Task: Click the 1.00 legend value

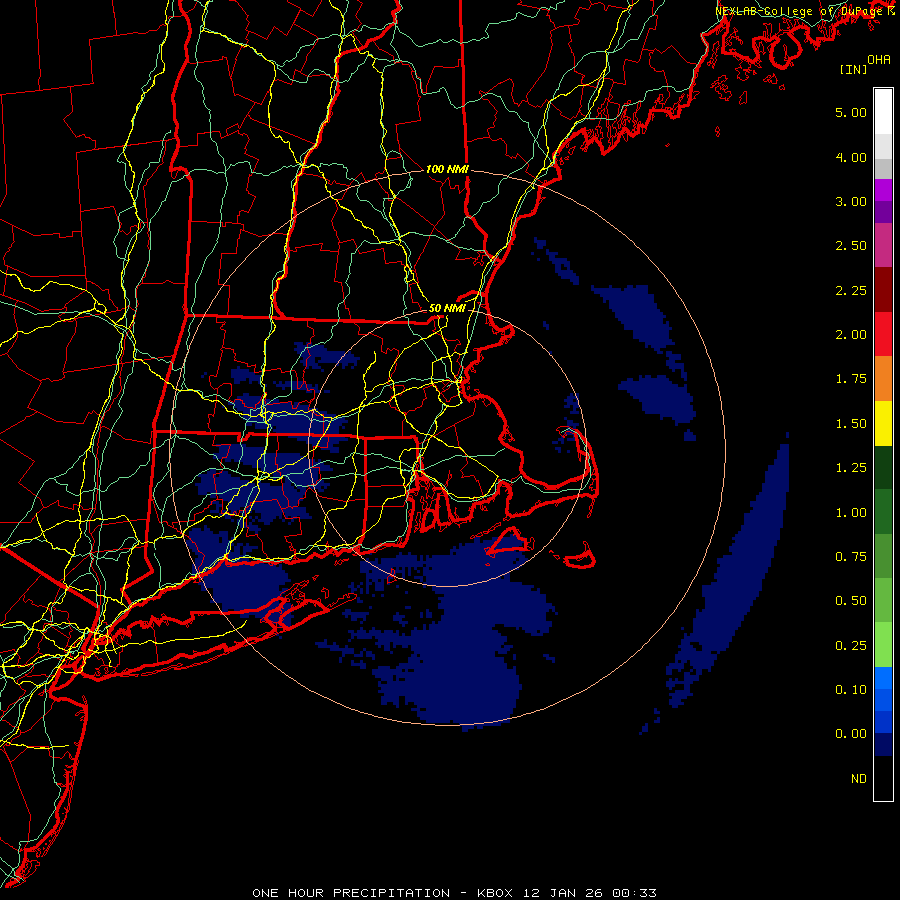Action: [x=851, y=513]
